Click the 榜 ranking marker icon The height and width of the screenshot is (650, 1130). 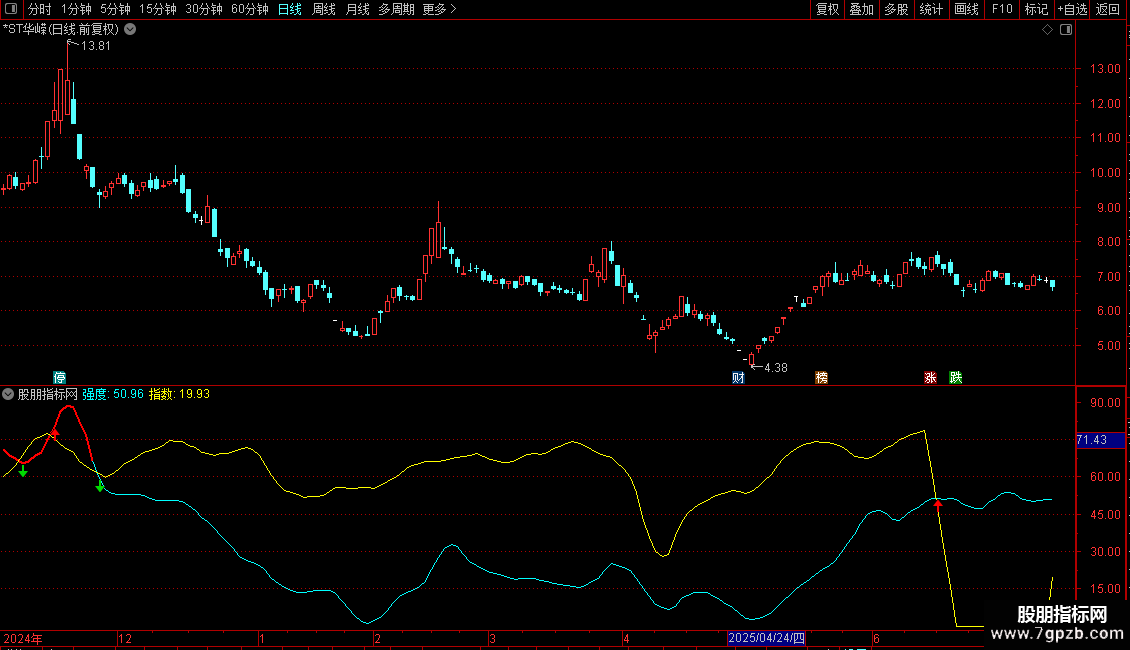click(822, 378)
